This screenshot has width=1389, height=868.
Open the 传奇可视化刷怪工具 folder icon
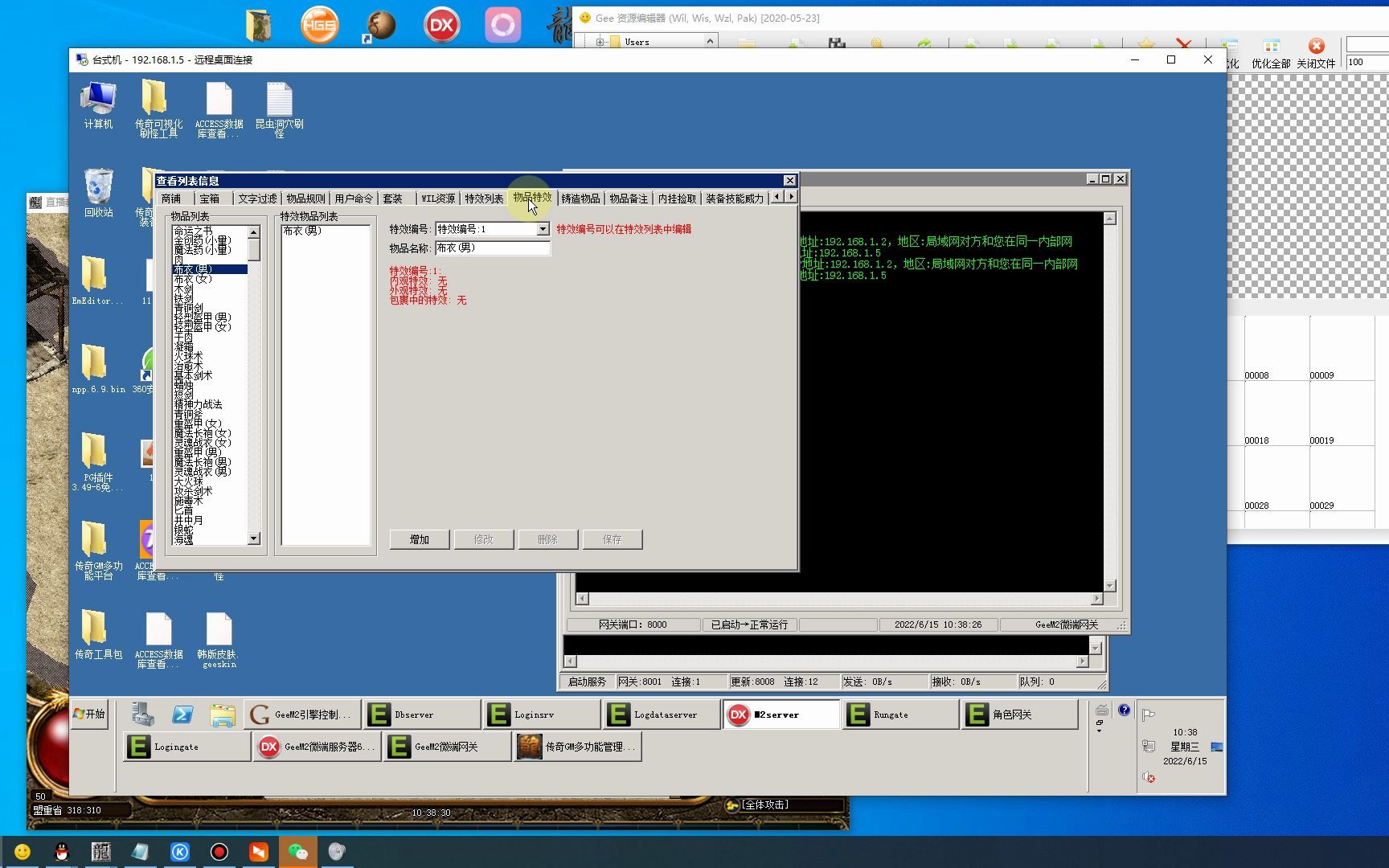pyautogui.click(x=158, y=109)
